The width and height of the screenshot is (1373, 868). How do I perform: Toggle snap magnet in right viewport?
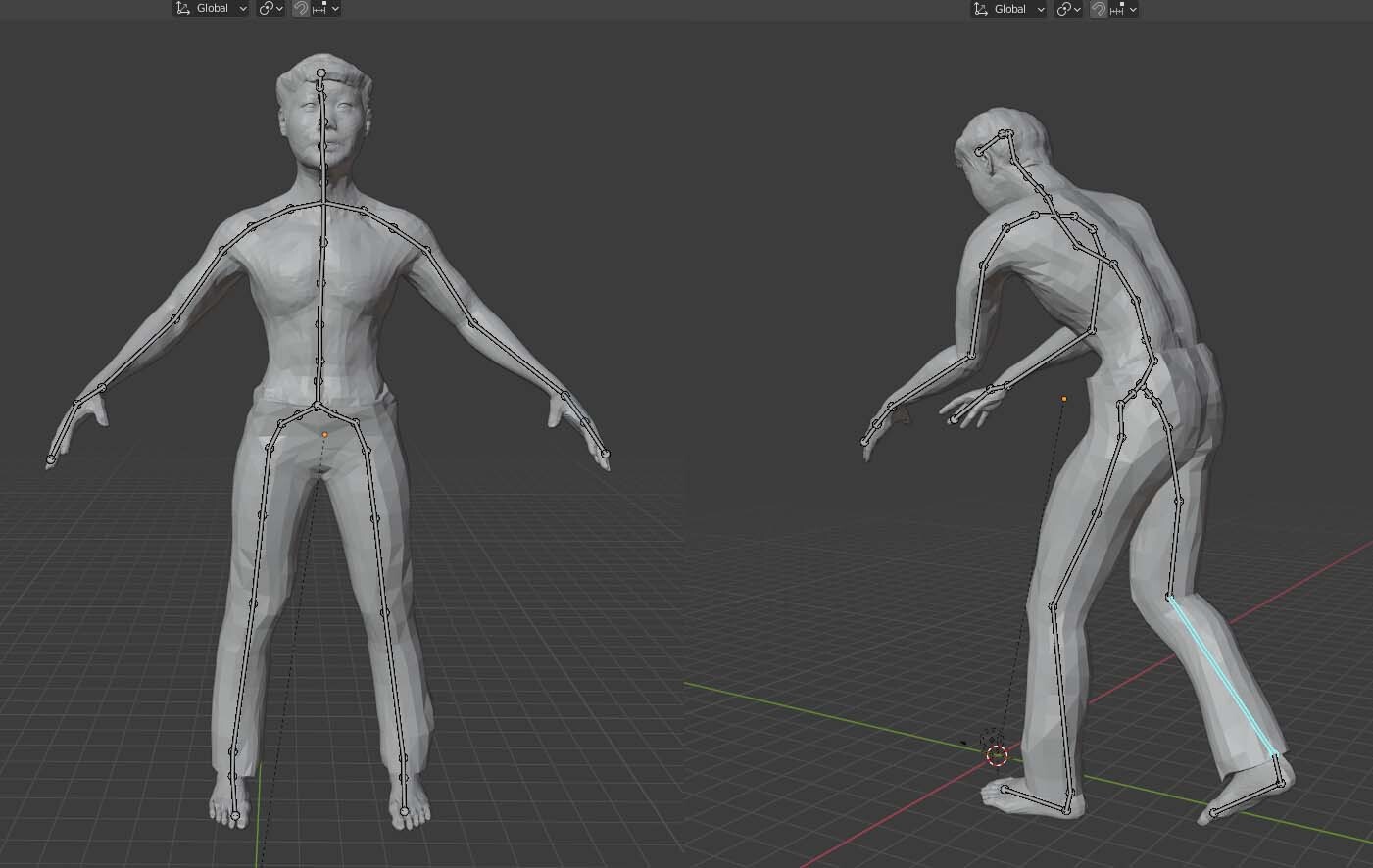1099,9
